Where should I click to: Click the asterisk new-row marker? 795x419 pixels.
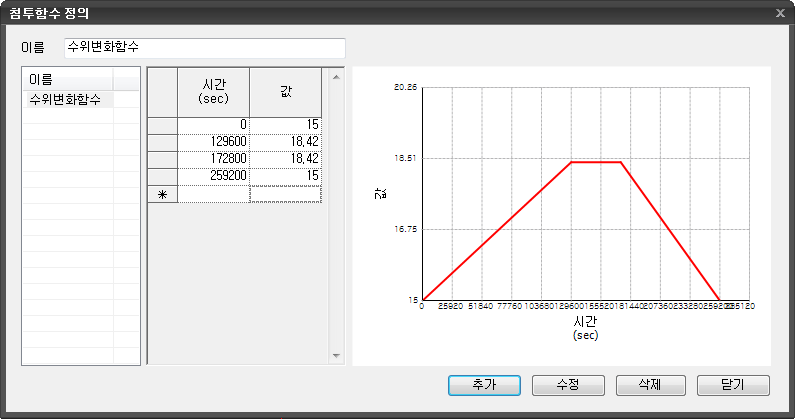click(x=162, y=194)
